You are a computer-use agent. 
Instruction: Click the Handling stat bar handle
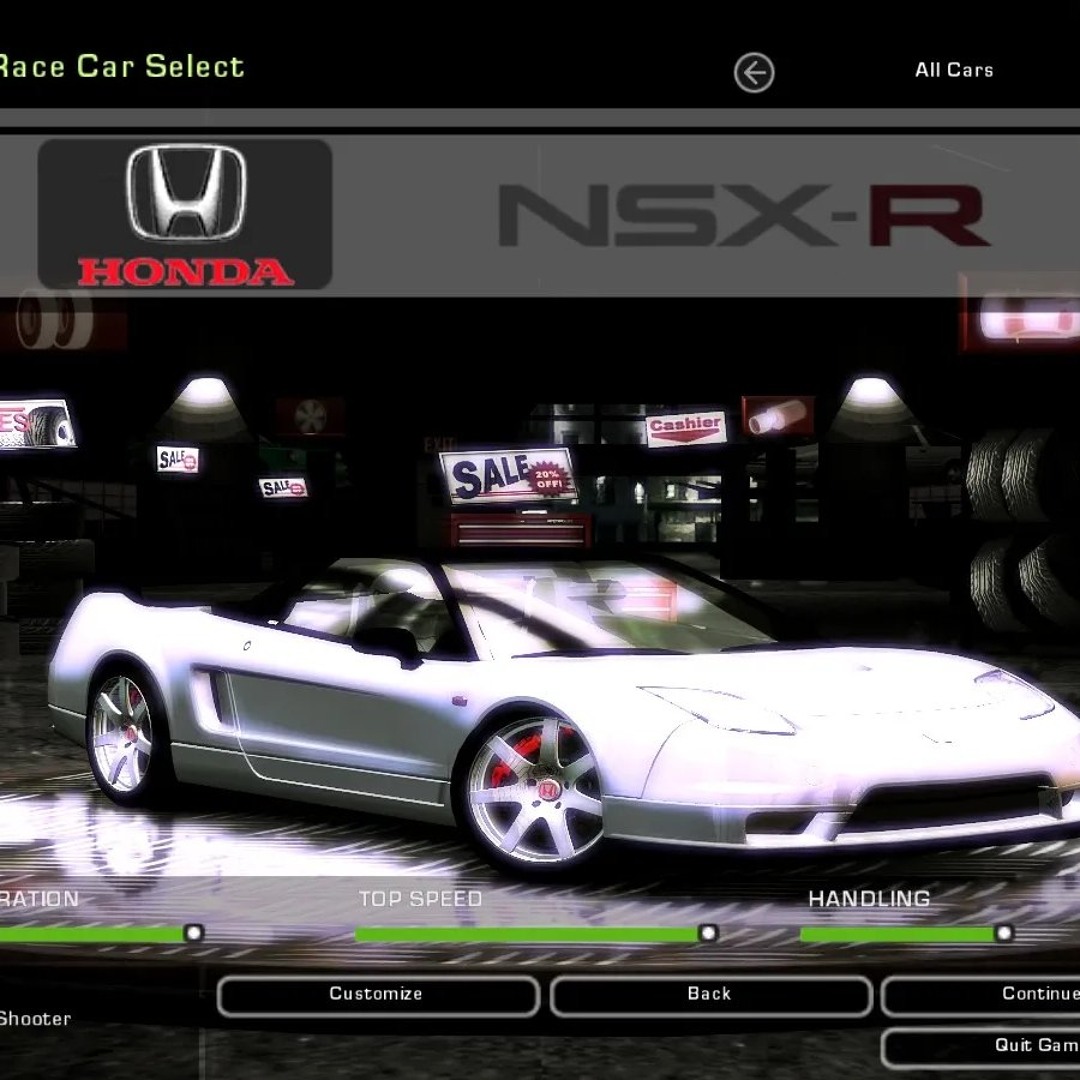[x=1004, y=933]
